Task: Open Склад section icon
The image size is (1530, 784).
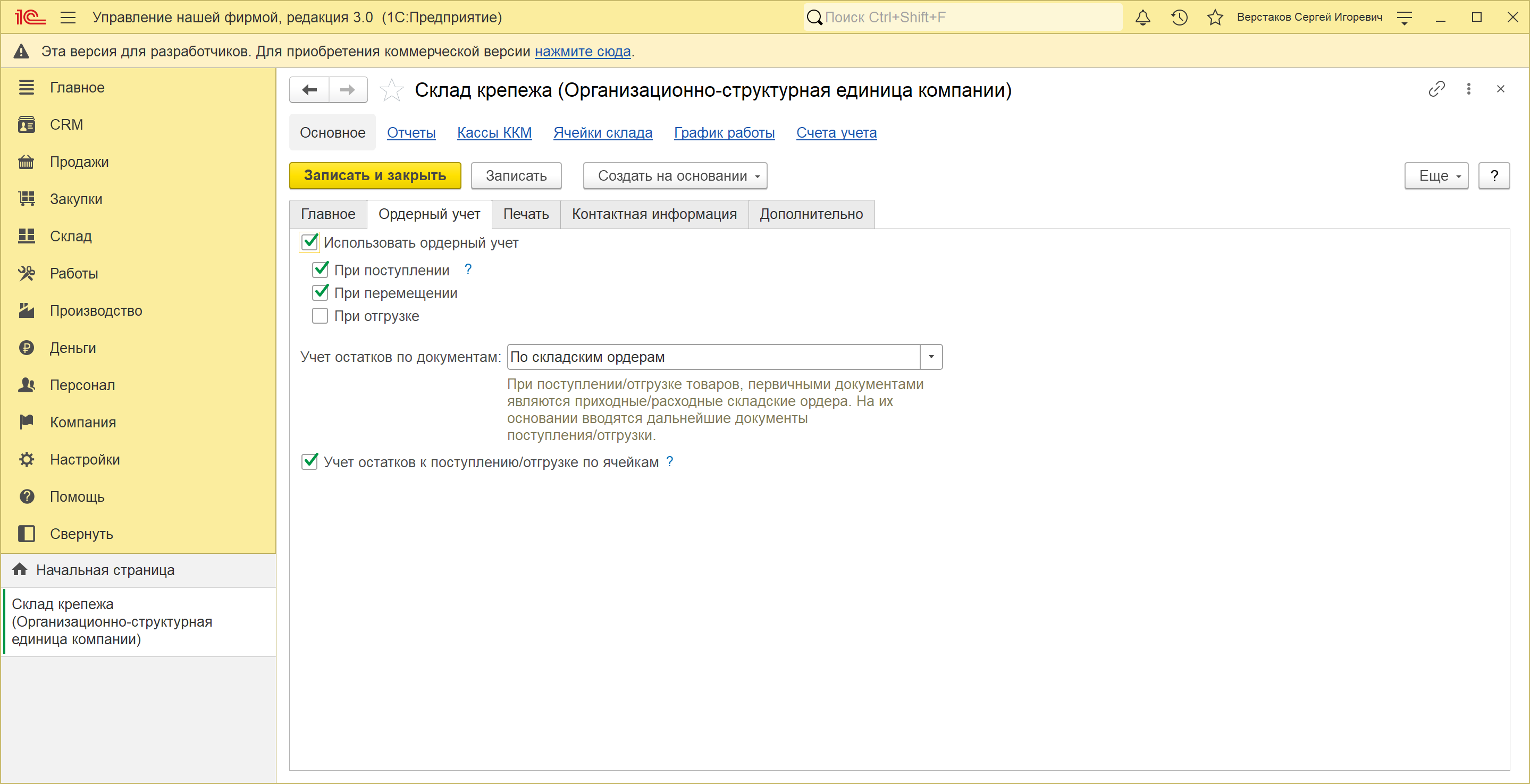Action: (26, 236)
